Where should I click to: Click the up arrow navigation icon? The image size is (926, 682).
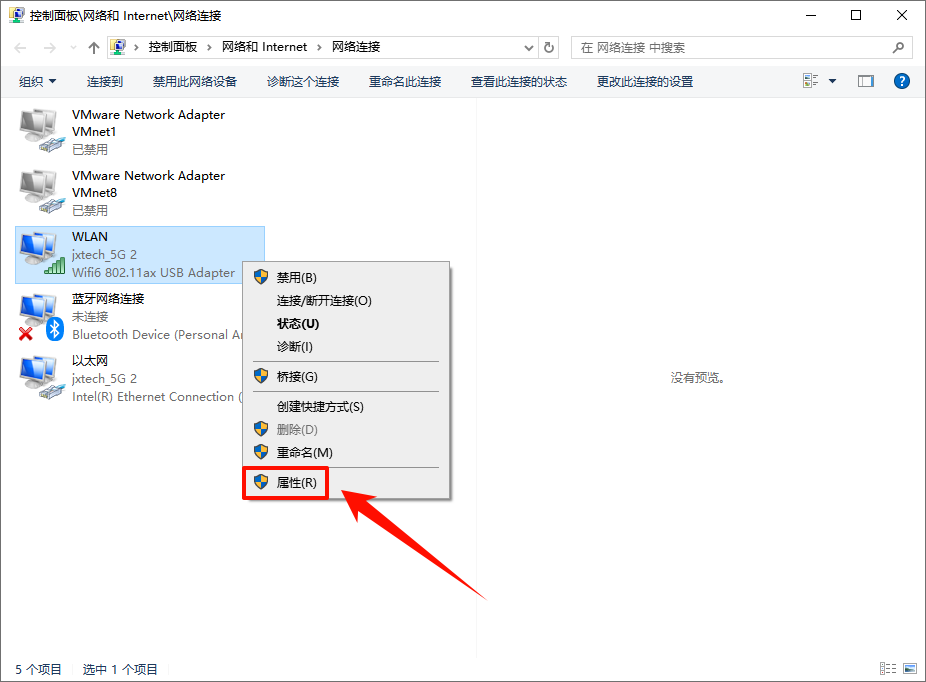[93, 48]
